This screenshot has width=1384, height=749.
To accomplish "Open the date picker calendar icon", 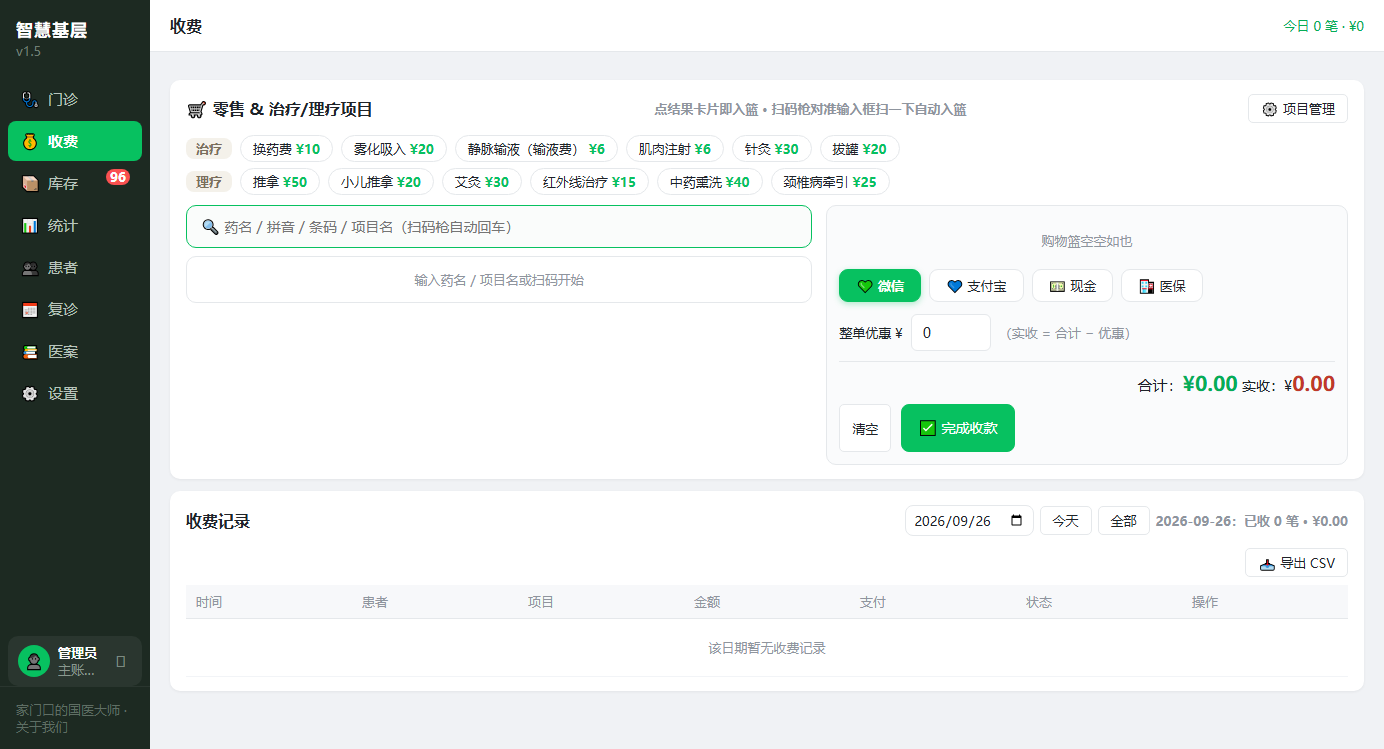I will coord(1017,521).
